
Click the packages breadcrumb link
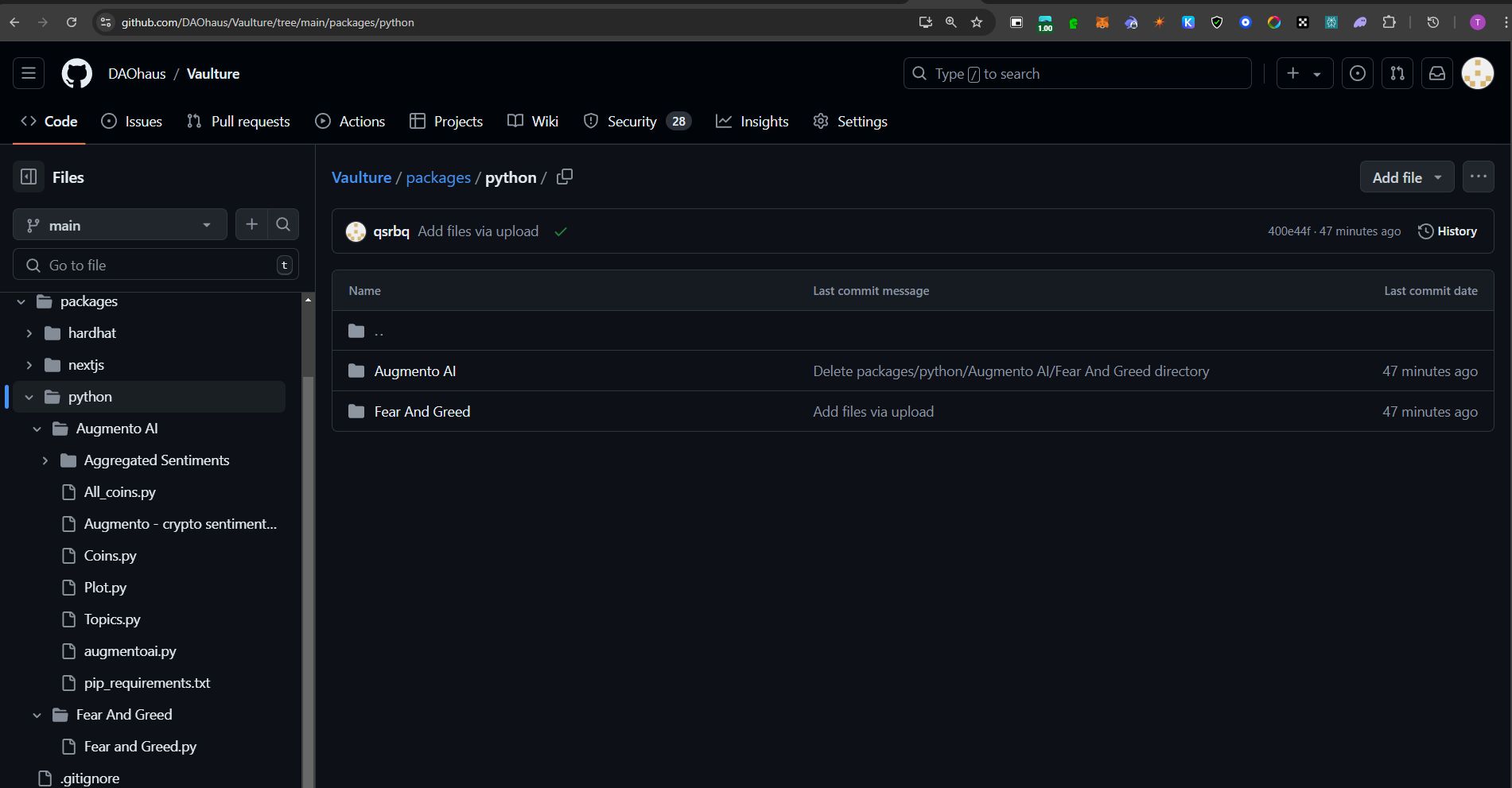tap(438, 177)
